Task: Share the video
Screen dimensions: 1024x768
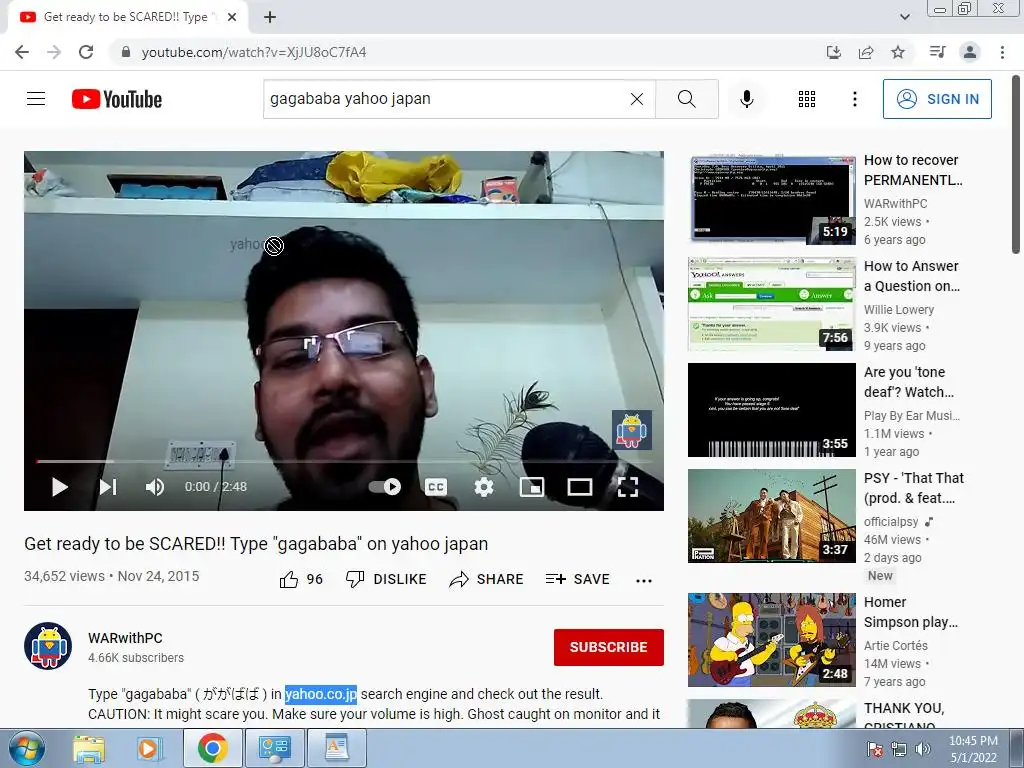Action: (487, 579)
